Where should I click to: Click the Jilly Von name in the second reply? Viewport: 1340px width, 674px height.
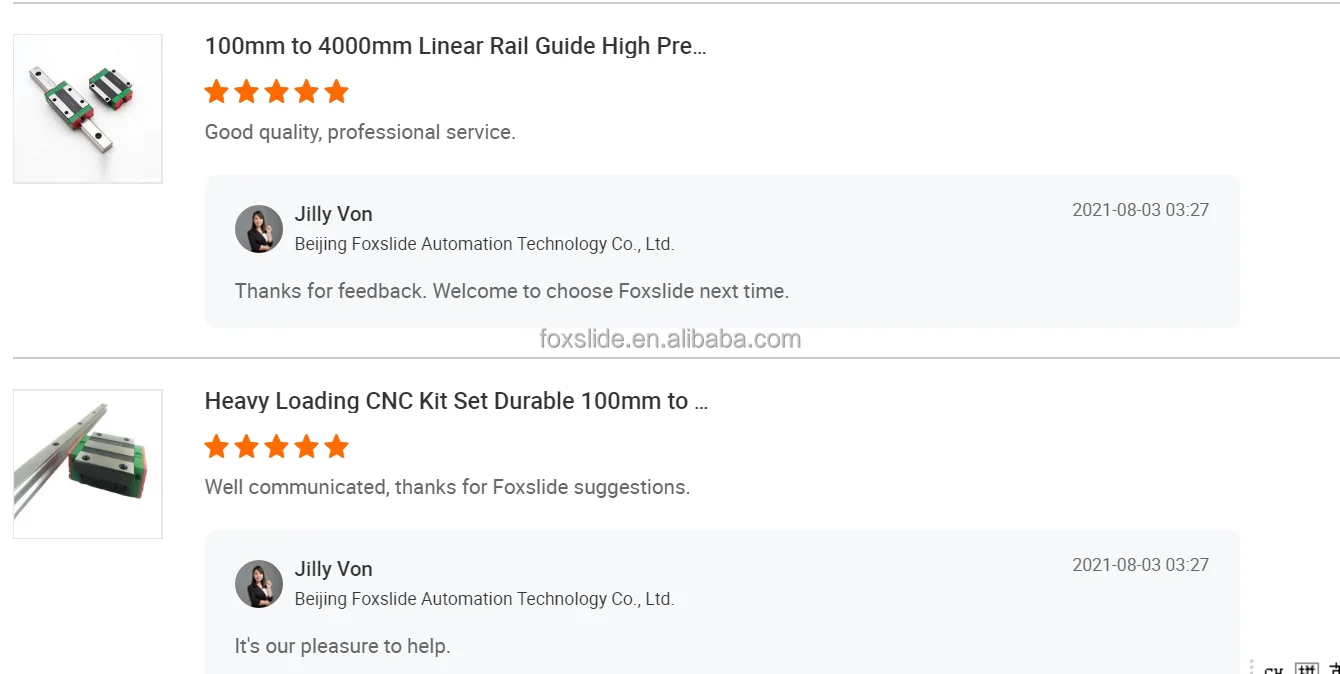pos(333,569)
